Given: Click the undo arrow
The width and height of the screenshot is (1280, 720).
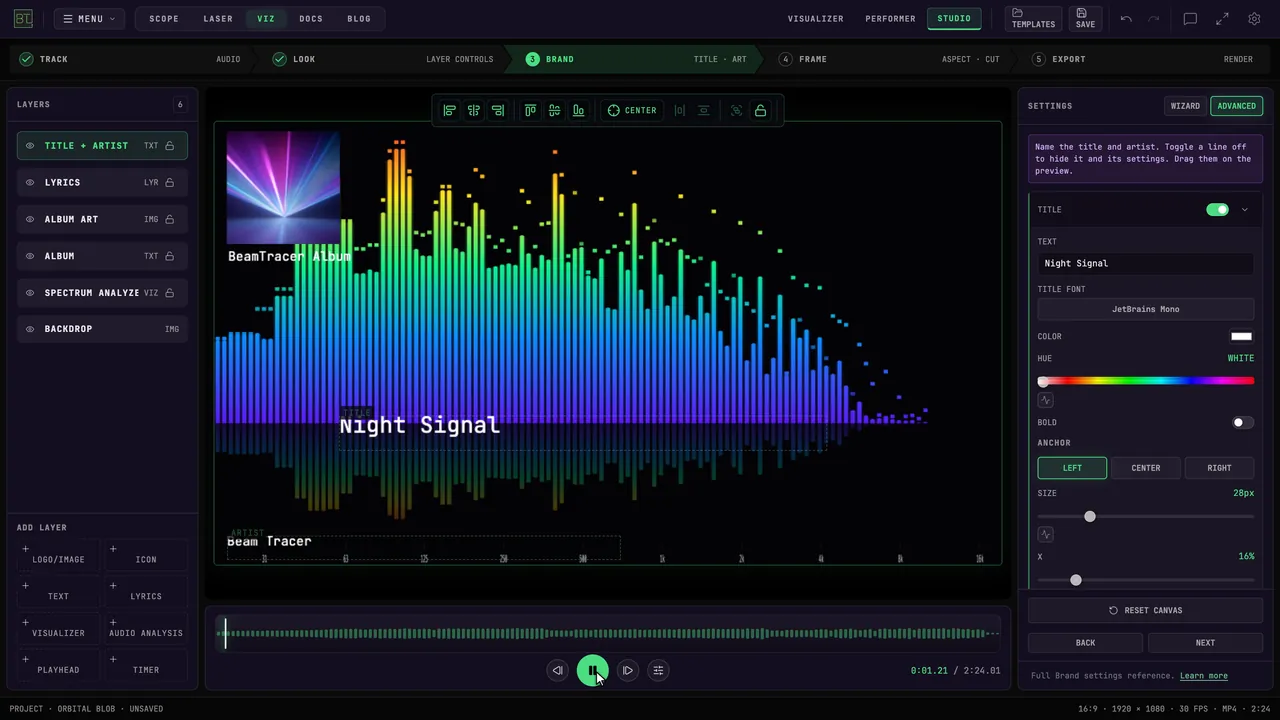Looking at the screenshot, I should pyautogui.click(x=1126, y=19).
